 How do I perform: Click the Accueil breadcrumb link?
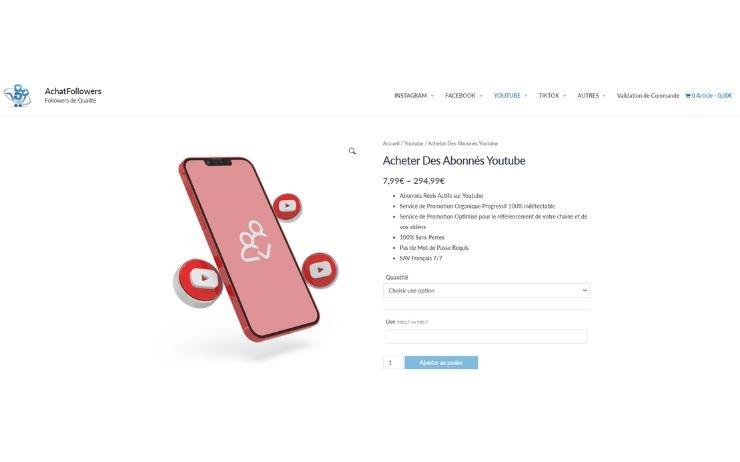click(x=391, y=143)
